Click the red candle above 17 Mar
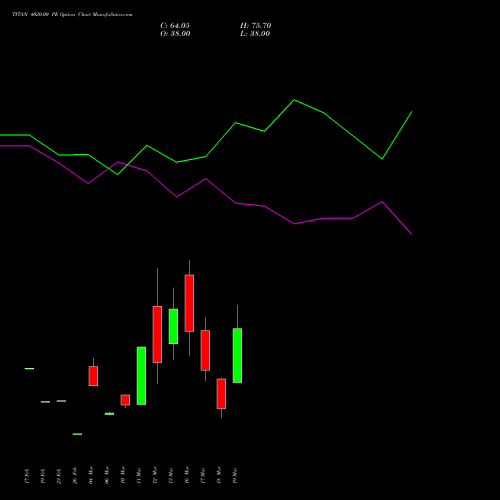Image resolution: width=500 pixels, height=500 pixels. (205, 350)
